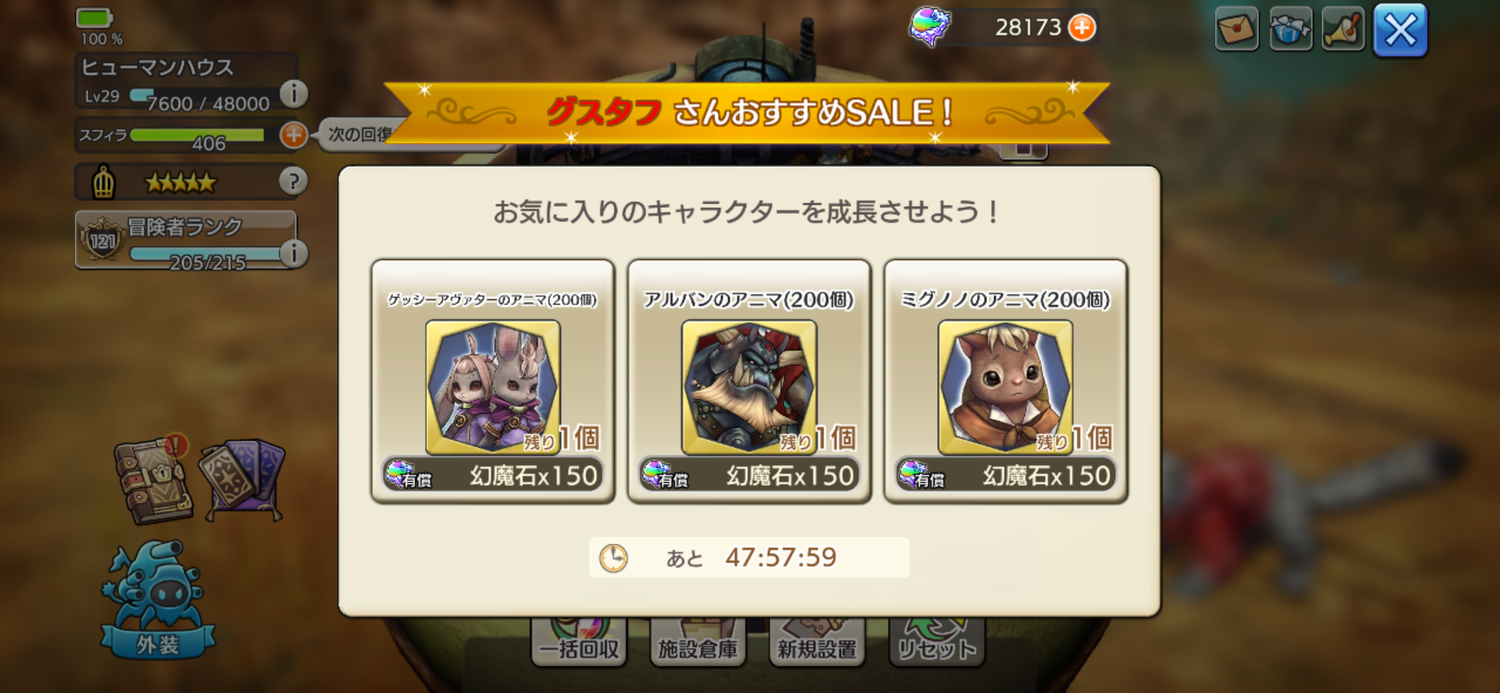
Task: Open the question mark help for stars
Action: (x=292, y=182)
